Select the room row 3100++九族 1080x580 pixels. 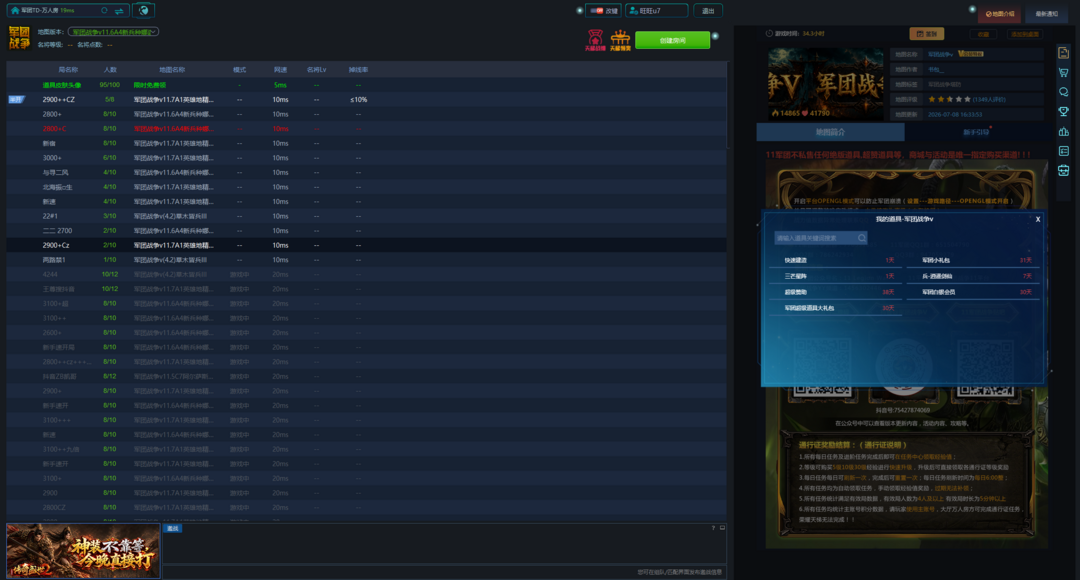366,449
